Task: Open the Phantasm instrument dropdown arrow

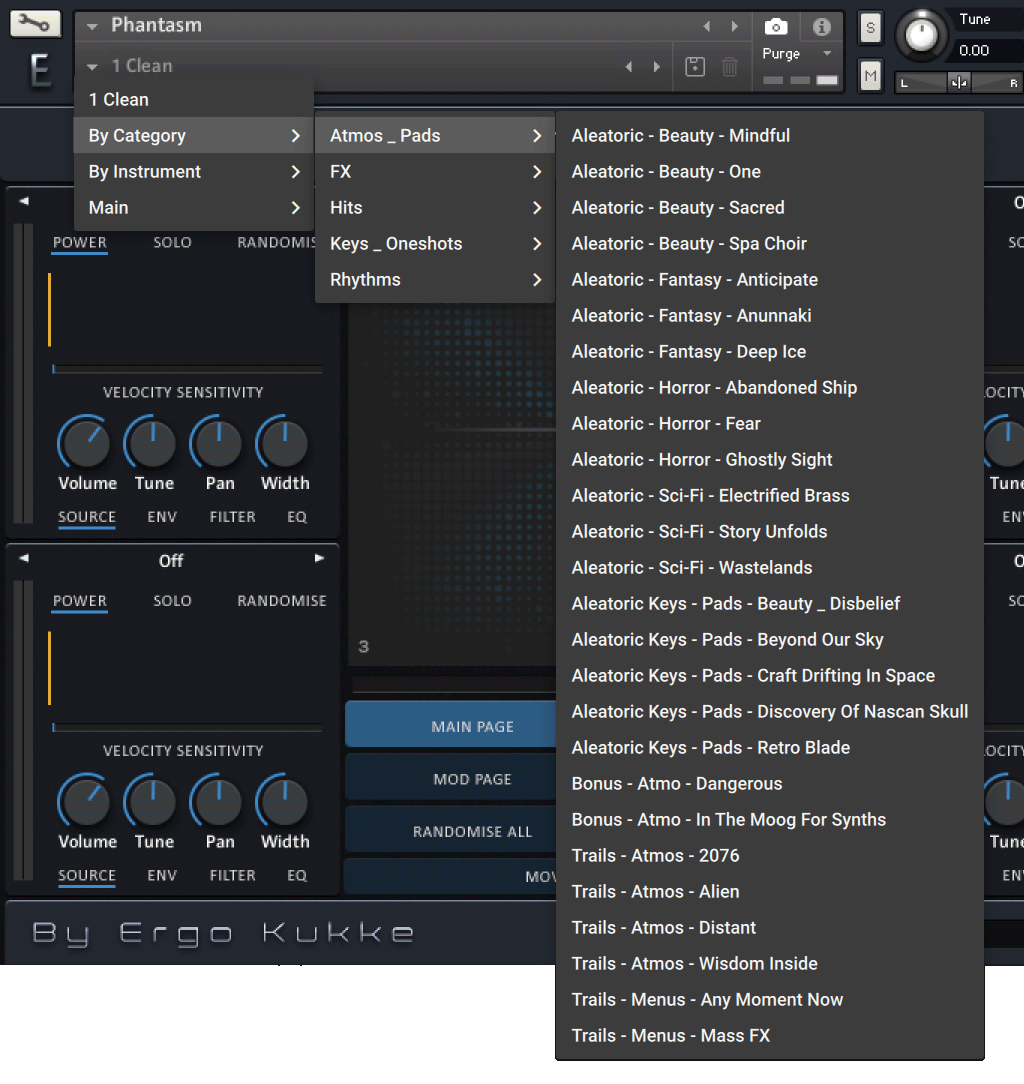Action: click(x=92, y=26)
